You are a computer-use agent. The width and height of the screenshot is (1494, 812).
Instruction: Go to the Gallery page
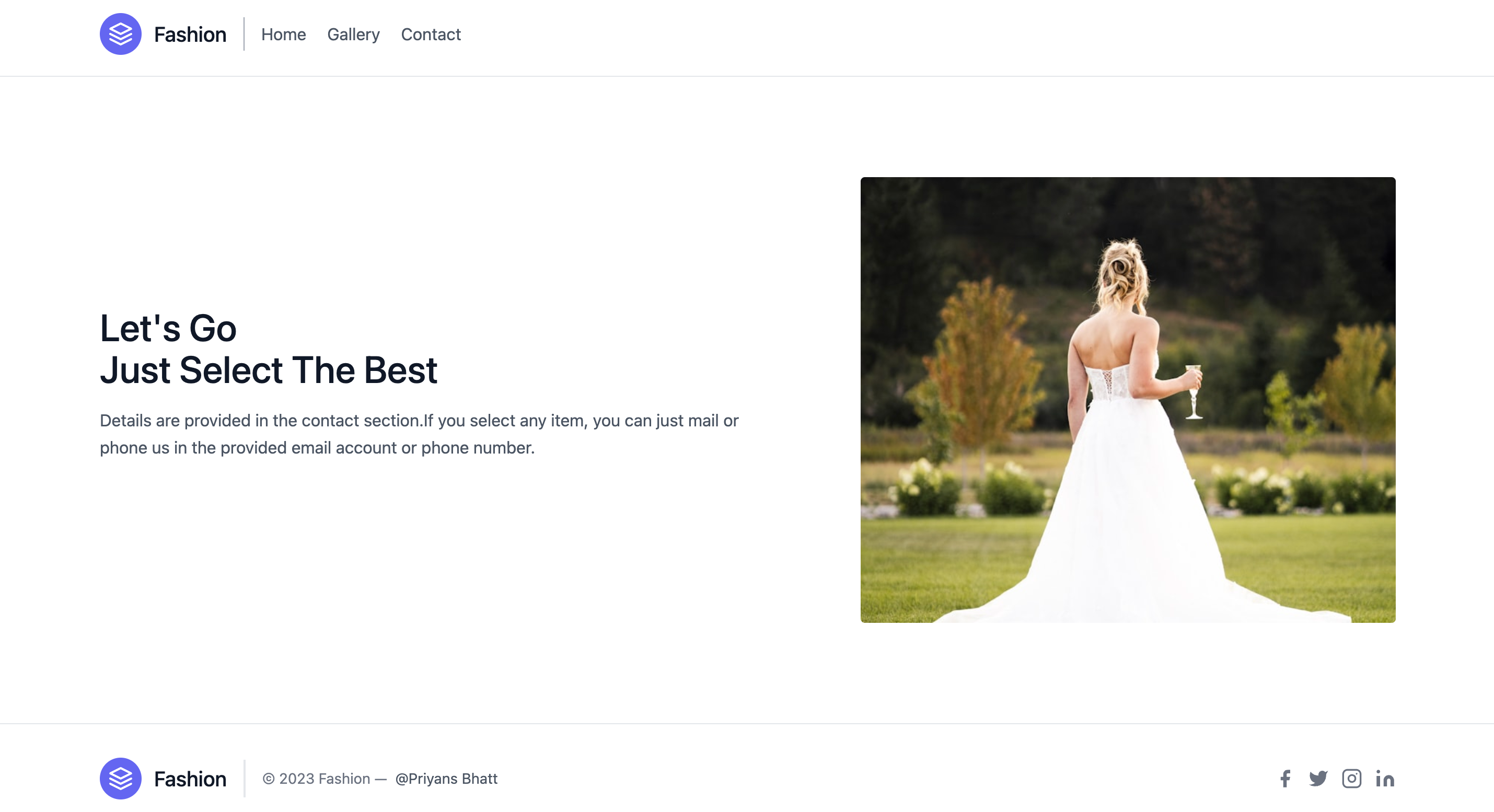coord(353,34)
